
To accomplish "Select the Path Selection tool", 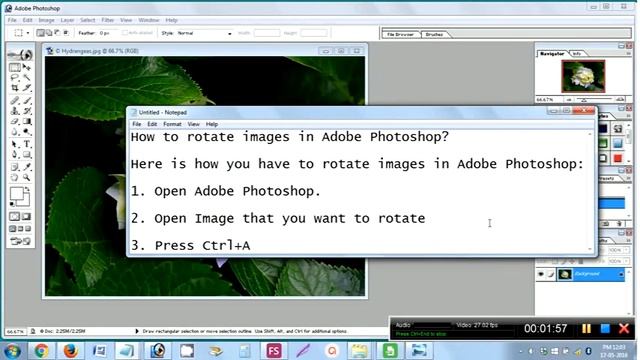I will coord(15,144).
